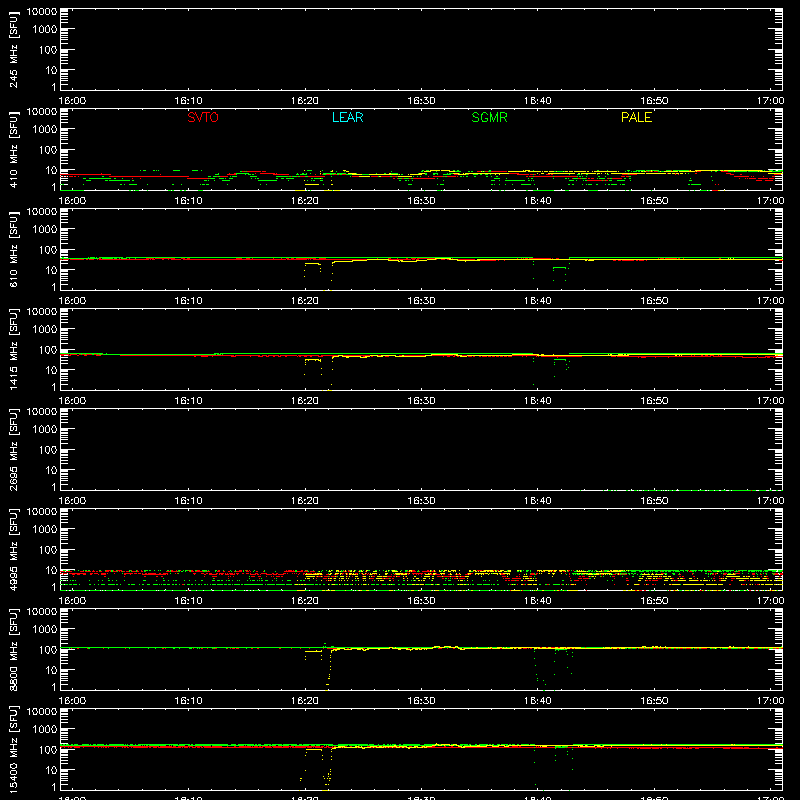Select the 15400 MHz [SFU] axis label
This screenshot has height=800, width=800.
point(13,749)
